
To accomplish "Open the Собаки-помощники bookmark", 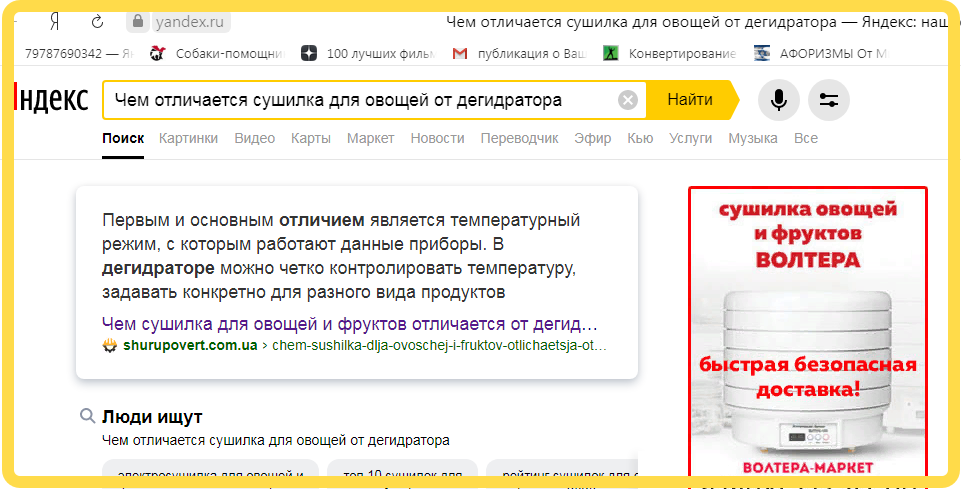I will tap(218, 53).
